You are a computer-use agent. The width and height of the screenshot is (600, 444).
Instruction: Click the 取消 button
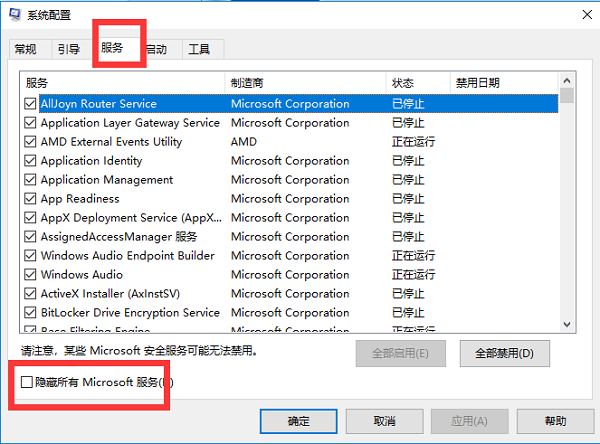[385, 421]
